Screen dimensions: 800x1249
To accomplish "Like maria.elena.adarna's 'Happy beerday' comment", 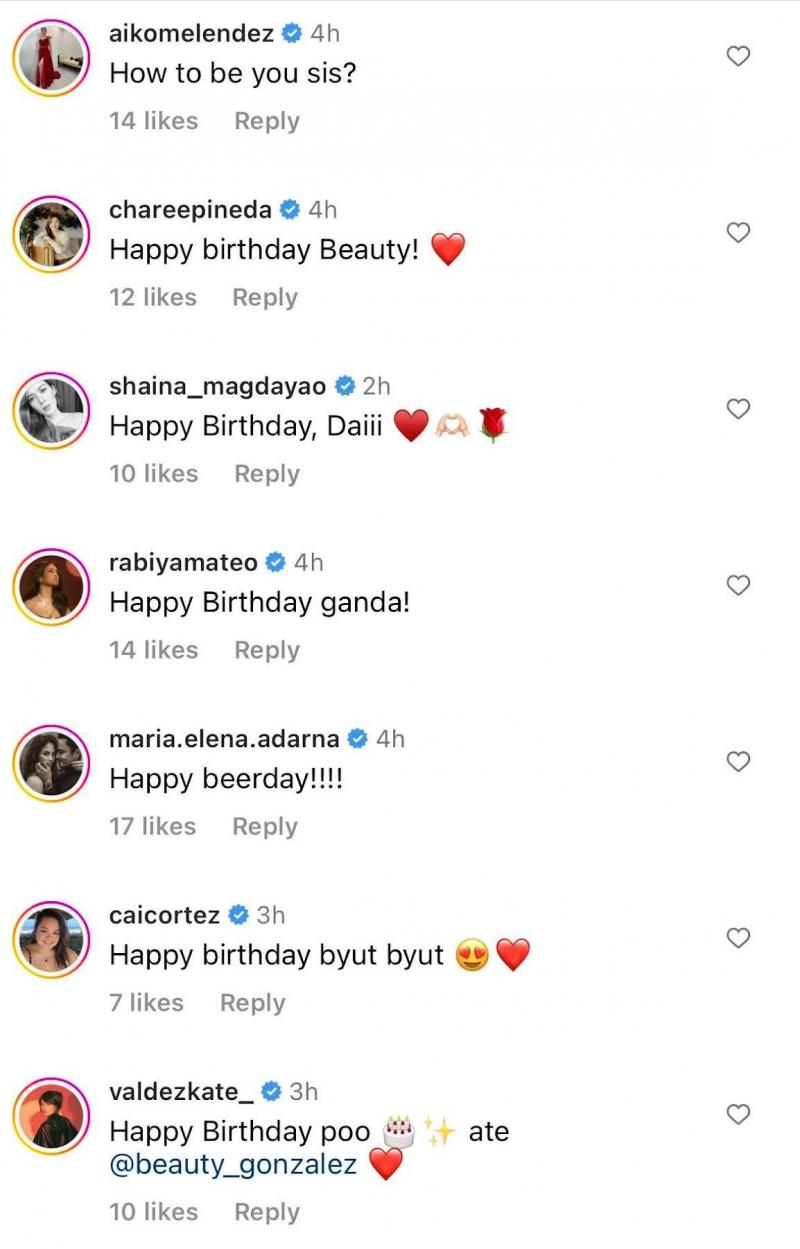I will [x=738, y=762].
